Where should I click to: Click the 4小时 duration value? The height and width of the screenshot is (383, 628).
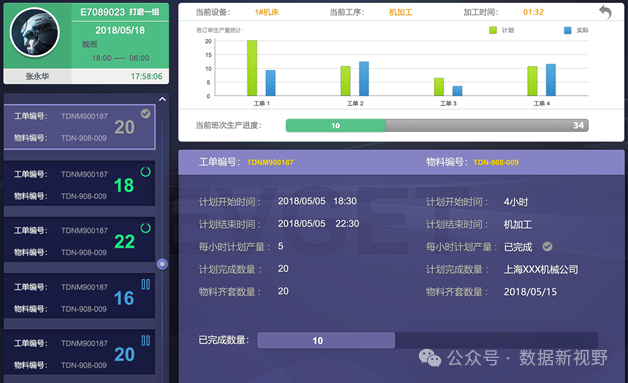click(x=516, y=202)
